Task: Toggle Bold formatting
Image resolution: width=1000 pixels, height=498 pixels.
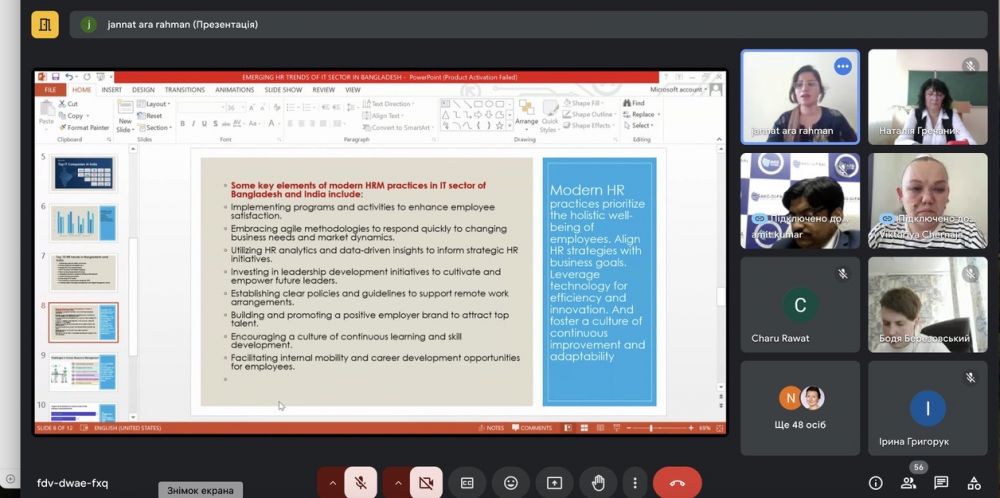Action: click(x=182, y=124)
